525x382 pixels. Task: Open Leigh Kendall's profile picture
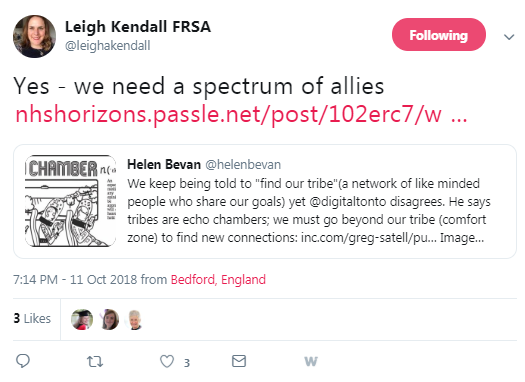(x=34, y=36)
